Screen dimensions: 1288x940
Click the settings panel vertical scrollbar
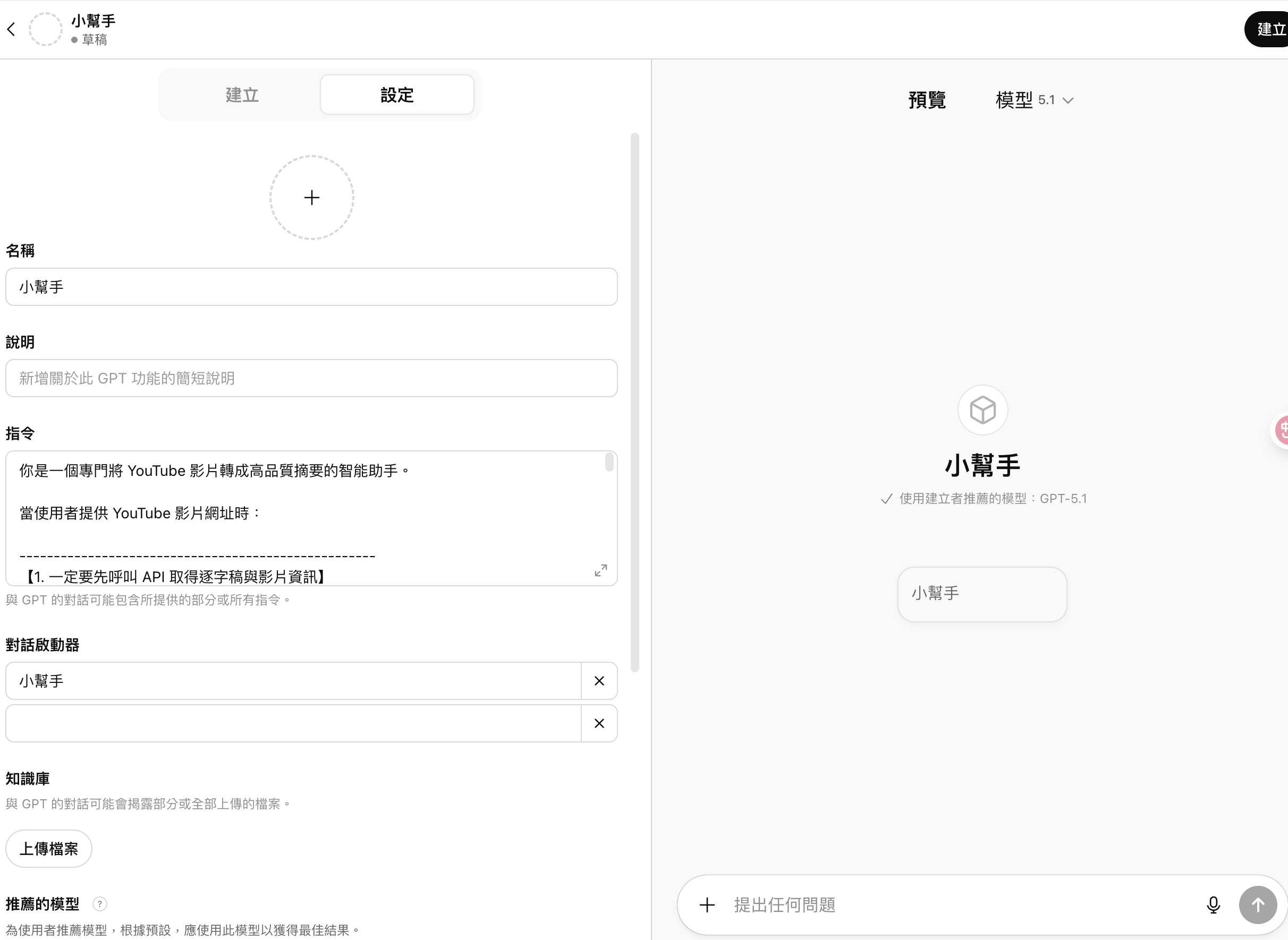(x=634, y=401)
